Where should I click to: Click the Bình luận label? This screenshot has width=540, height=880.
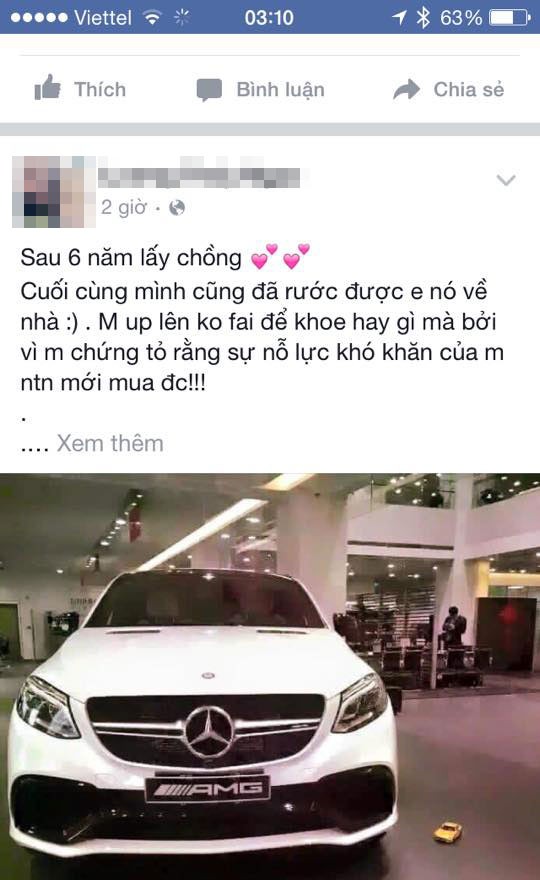click(x=281, y=90)
